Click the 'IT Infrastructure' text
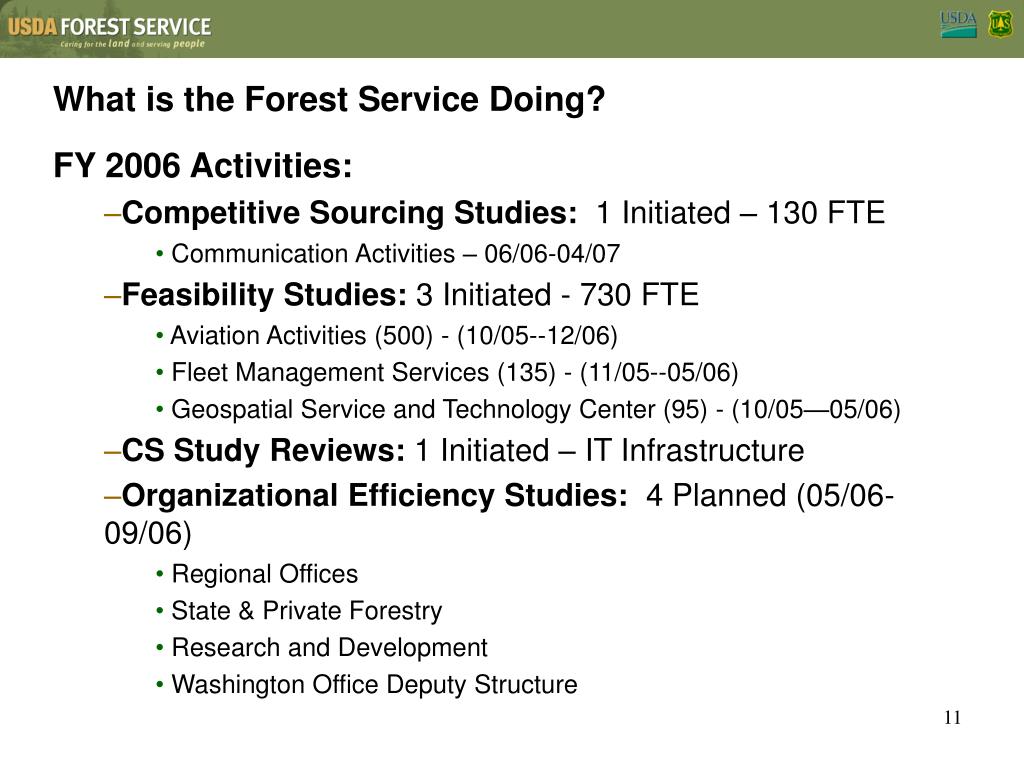This screenshot has width=1024, height=768. click(x=694, y=451)
